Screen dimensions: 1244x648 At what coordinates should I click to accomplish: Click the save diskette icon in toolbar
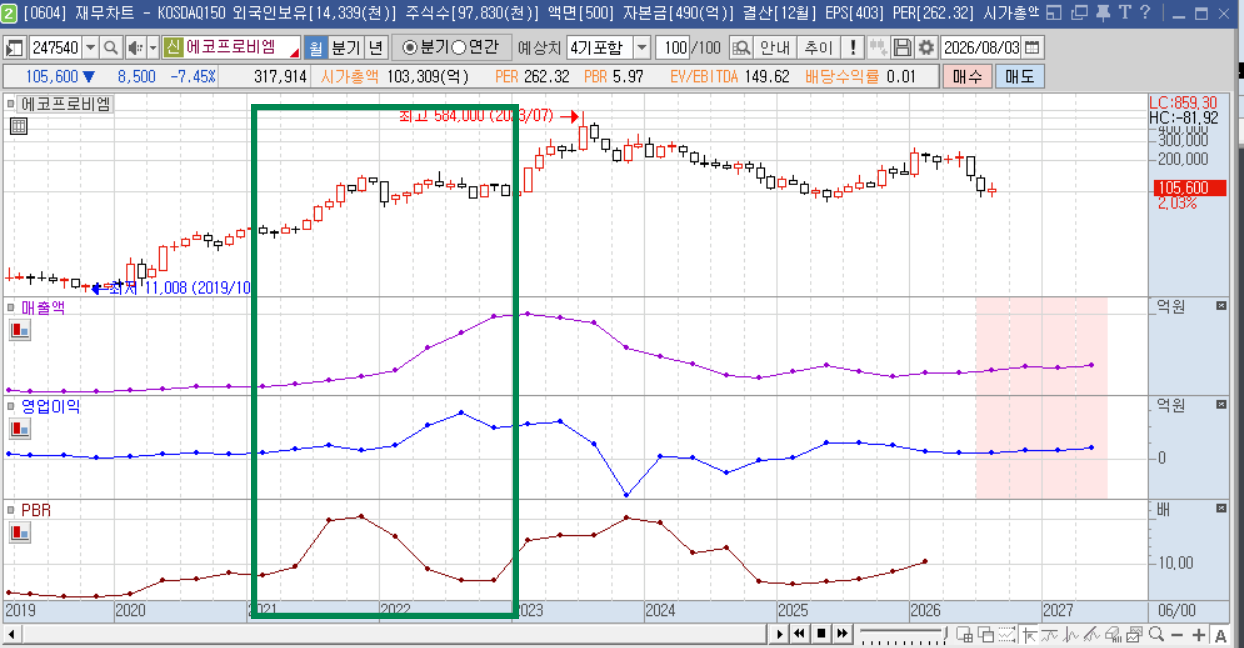[x=903, y=48]
